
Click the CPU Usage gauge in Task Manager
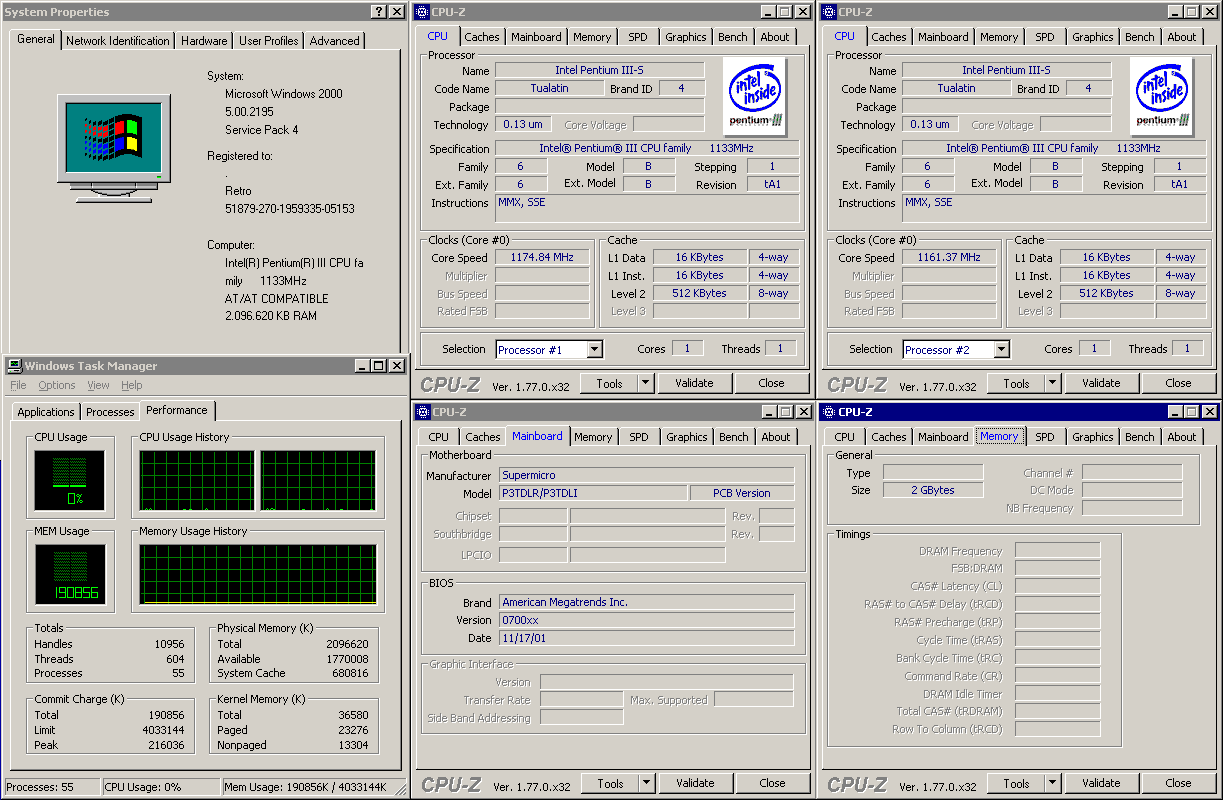[x=69, y=481]
